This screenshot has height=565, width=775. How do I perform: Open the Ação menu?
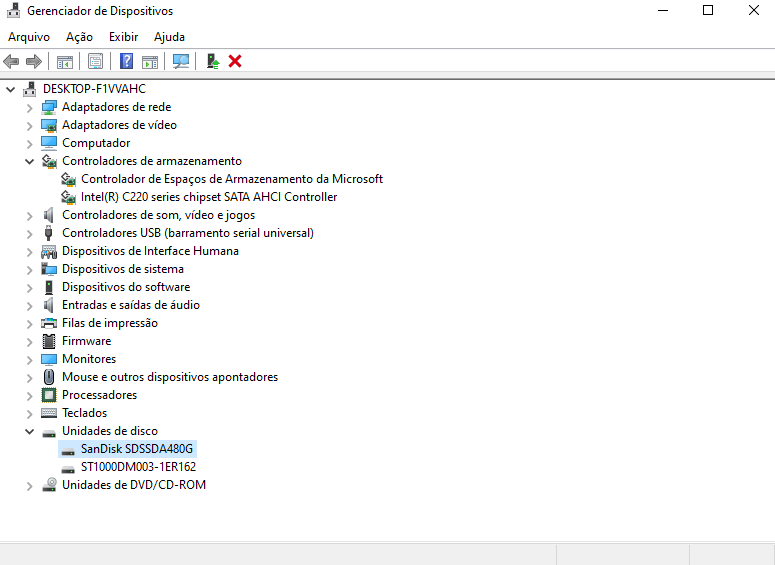coord(79,37)
